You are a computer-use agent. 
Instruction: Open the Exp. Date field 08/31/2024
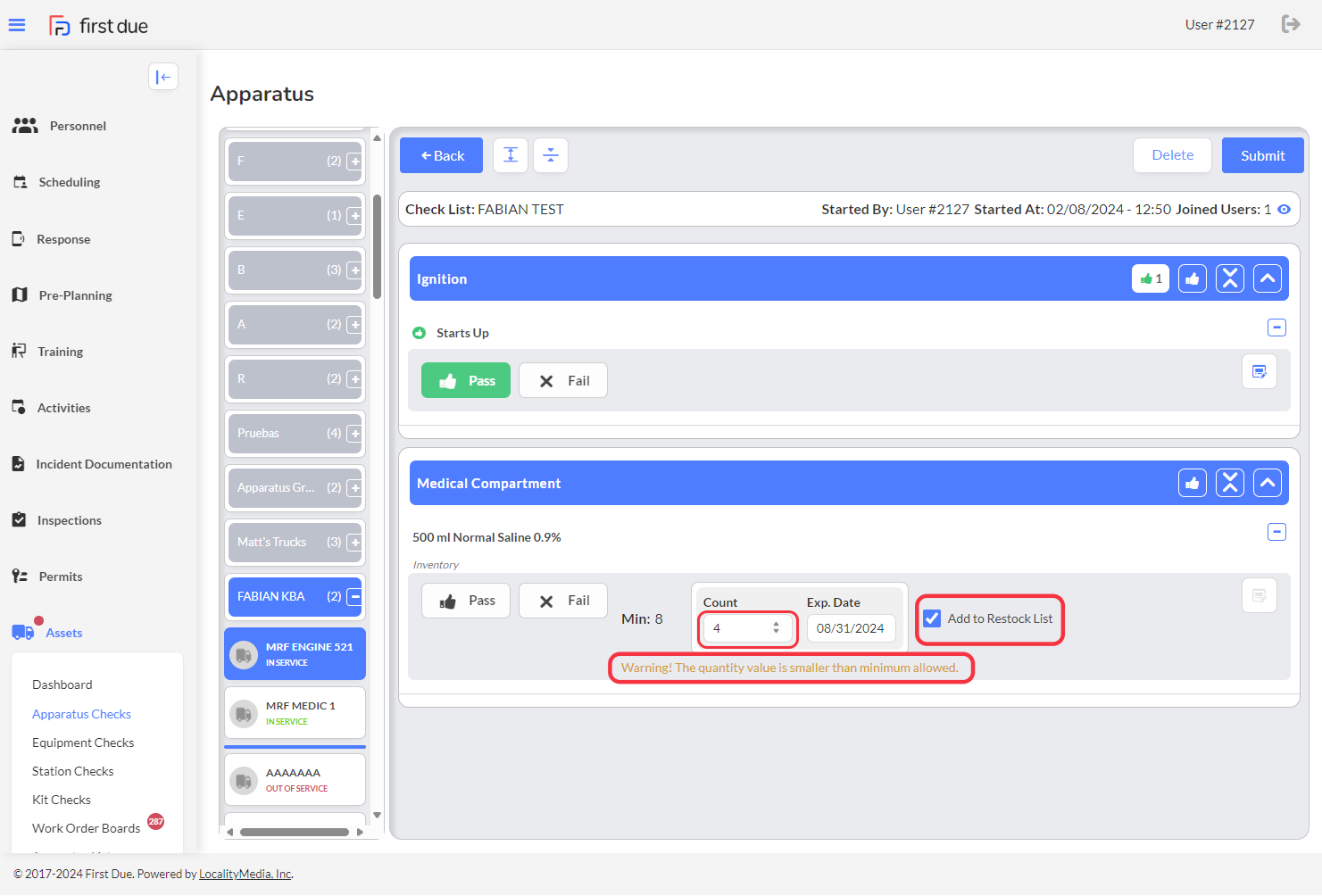pos(851,628)
